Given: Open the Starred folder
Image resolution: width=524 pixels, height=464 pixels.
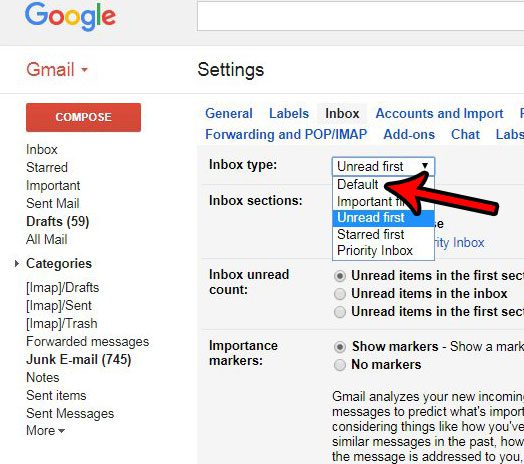Looking at the screenshot, I should (x=47, y=167).
